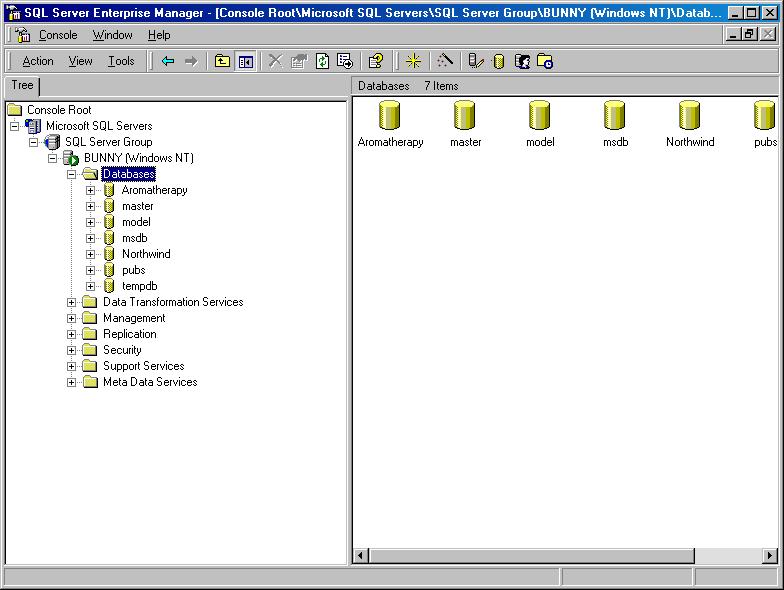Screen dimensions: 784x590
Task: Click the New (yellow star) toolbar icon
Action: (x=414, y=62)
